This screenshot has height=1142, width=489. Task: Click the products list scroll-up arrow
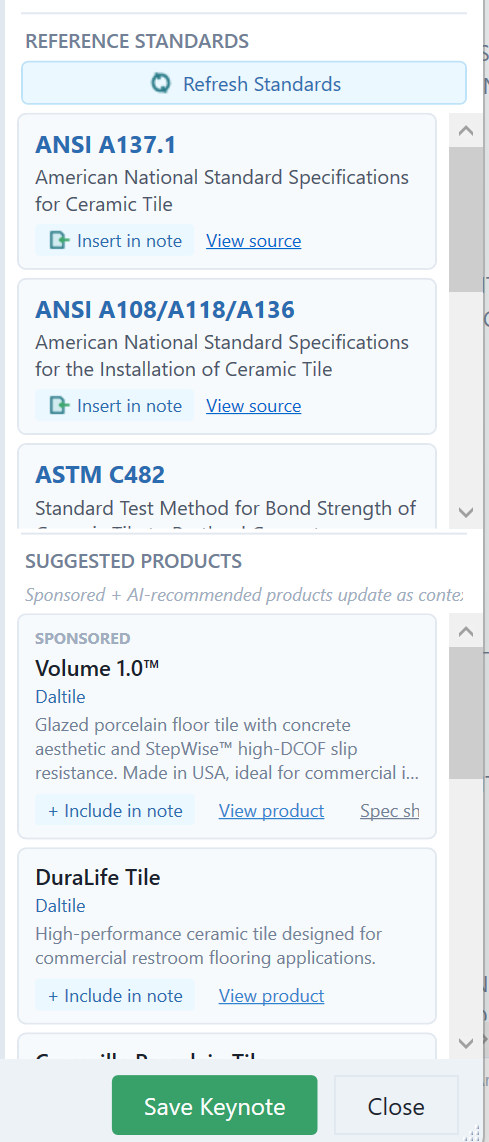point(466,631)
